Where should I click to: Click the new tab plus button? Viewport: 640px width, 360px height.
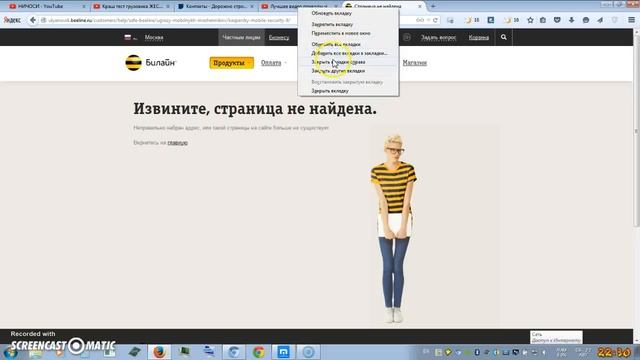pos(433,6)
